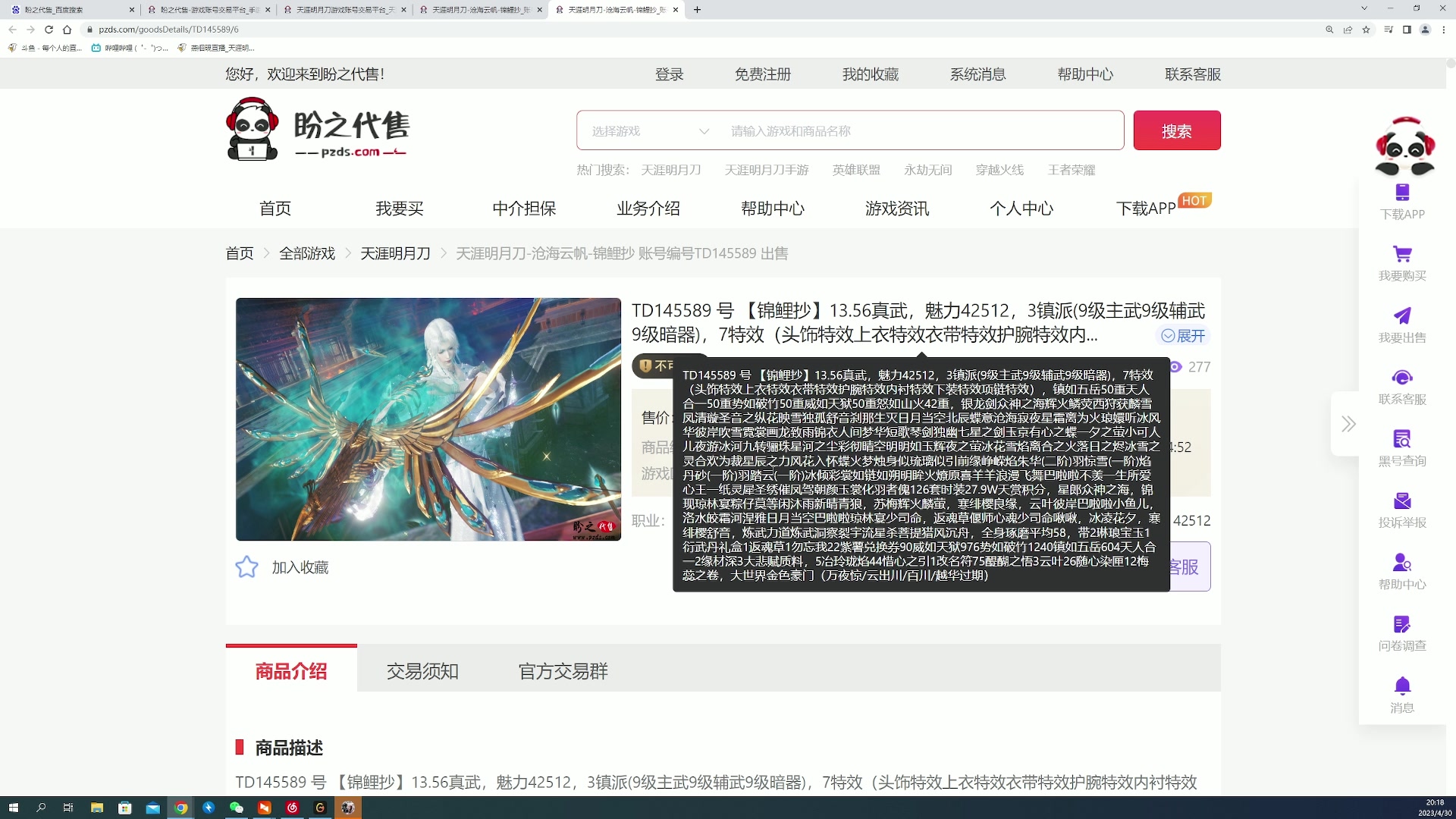Switch to 官方交易群 tab
Image resolution: width=1456 pixels, height=819 pixels.
(x=563, y=671)
